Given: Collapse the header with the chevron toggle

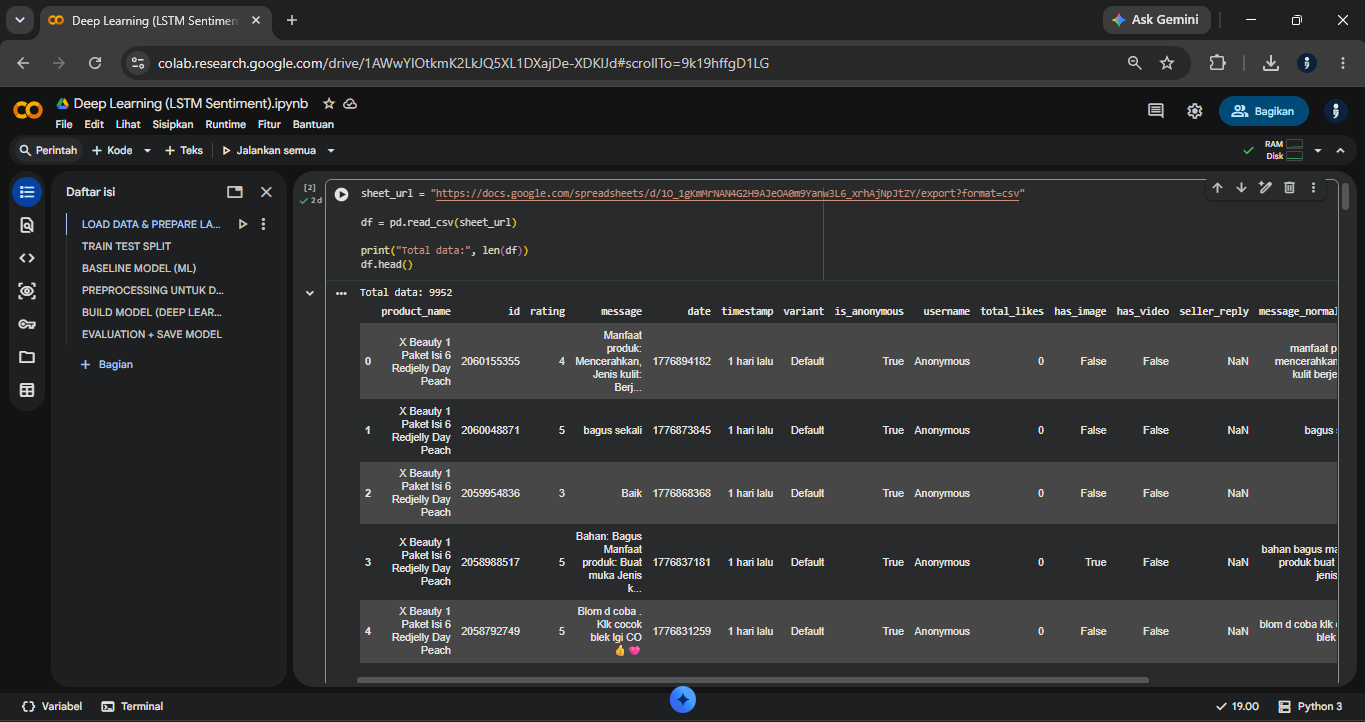Looking at the screenshot, I should [x=1340, y=151].
